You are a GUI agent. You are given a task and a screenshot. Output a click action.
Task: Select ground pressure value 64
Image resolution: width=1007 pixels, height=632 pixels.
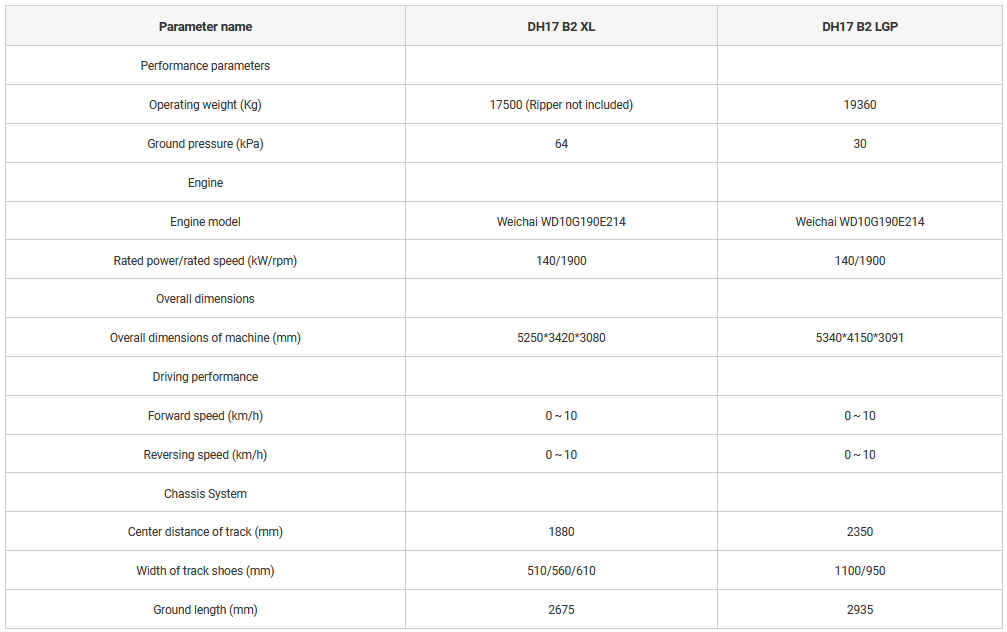click(561, 144)
